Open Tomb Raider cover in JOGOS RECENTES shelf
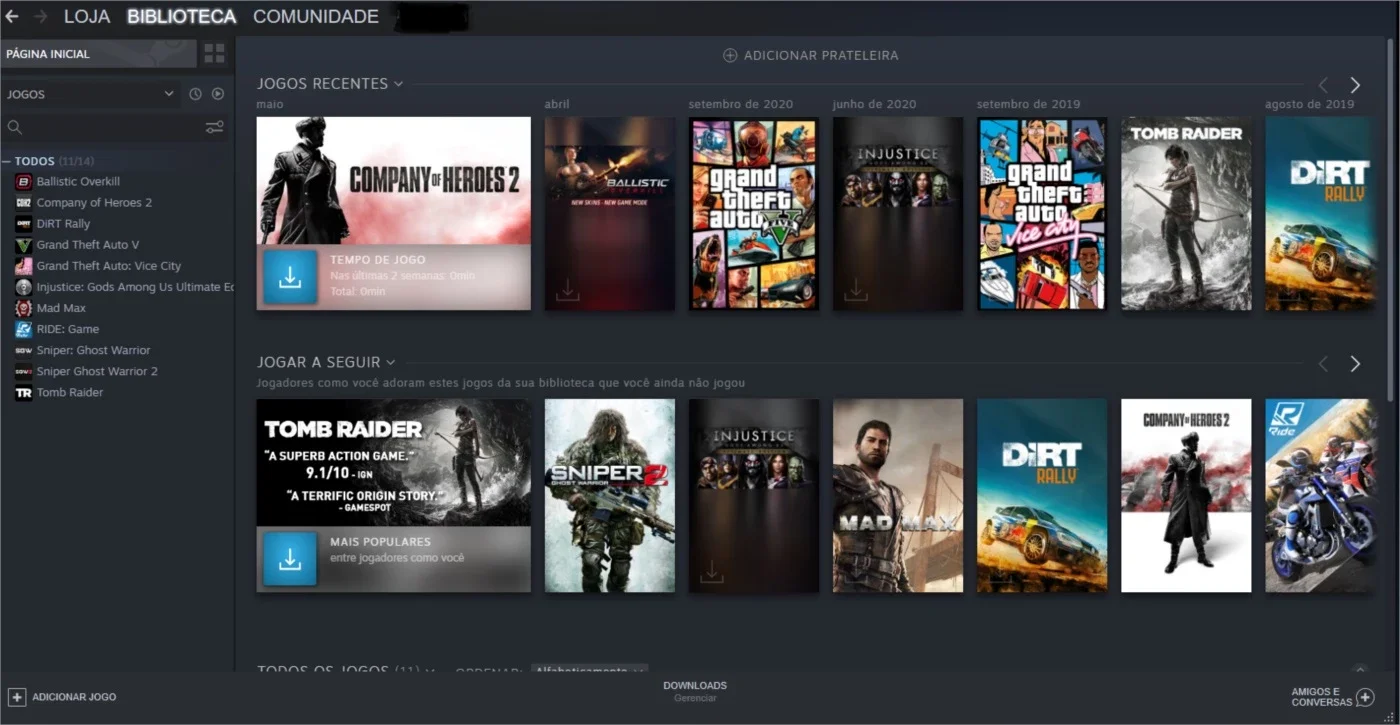Image resolution: width=1400 pixels, height=725 pixels. coord(1186,213)
